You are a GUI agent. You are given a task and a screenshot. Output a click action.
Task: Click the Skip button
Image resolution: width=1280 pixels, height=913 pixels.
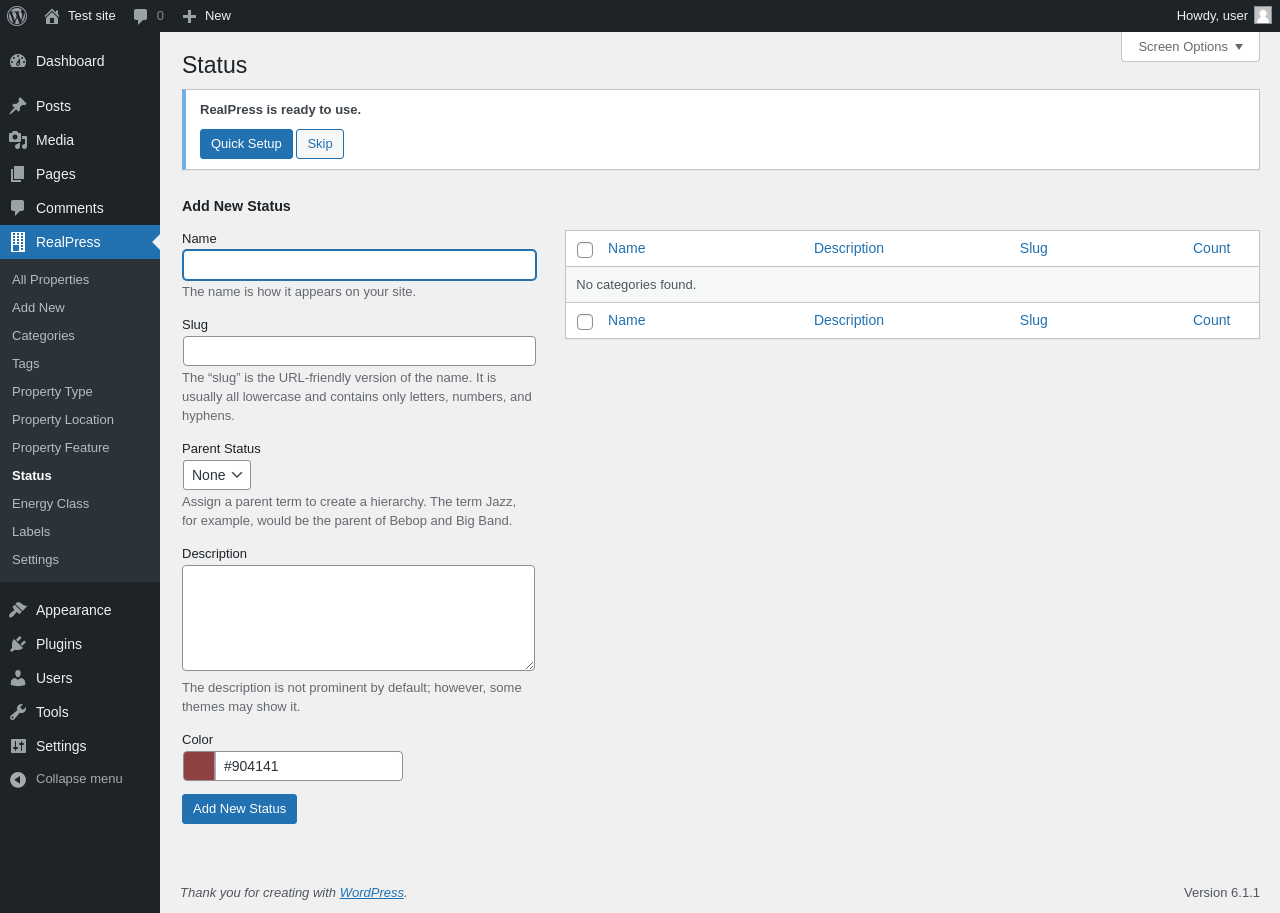click(x=320, y=144)
